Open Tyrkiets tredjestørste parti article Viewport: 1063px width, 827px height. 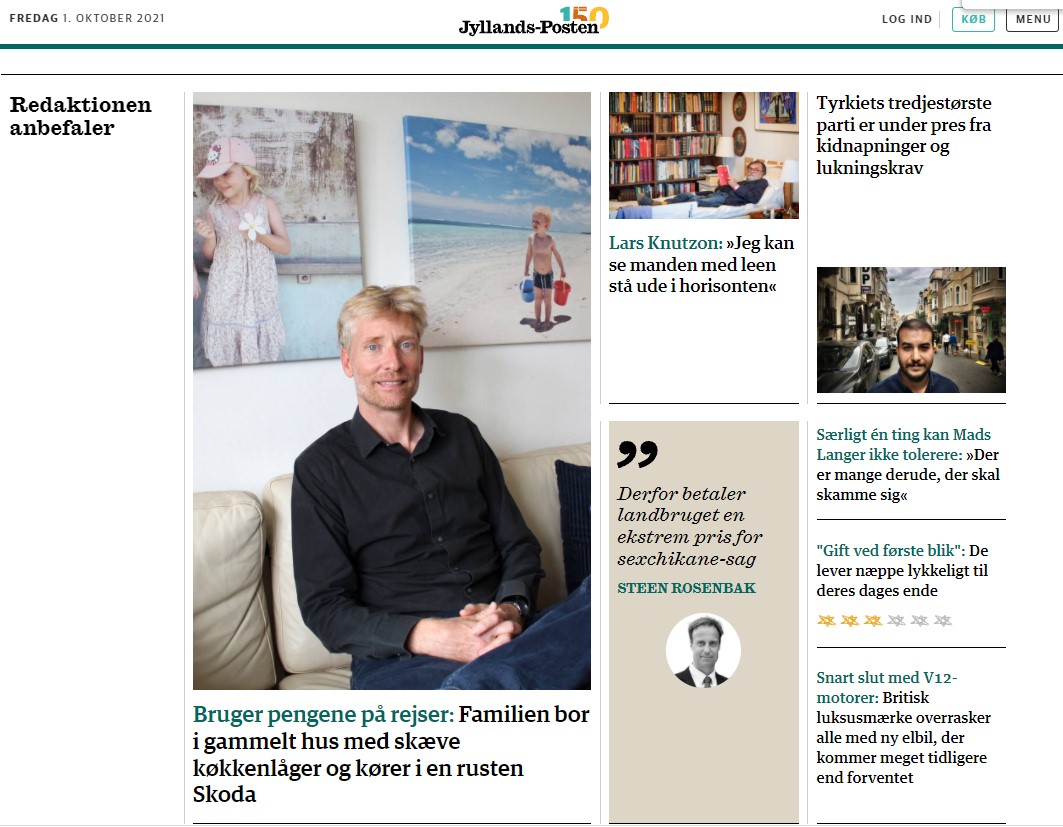tap(904, 135)
